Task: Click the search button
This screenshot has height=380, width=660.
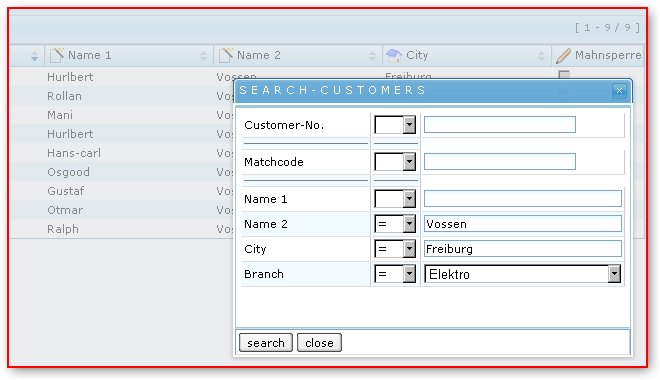Action: click(266, 343)
